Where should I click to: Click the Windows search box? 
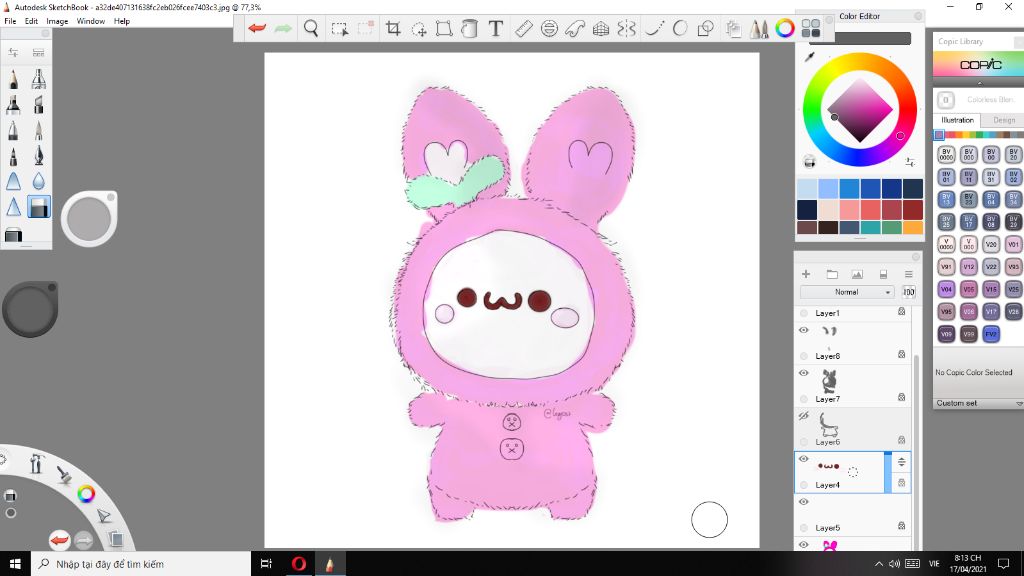[141, 564]
